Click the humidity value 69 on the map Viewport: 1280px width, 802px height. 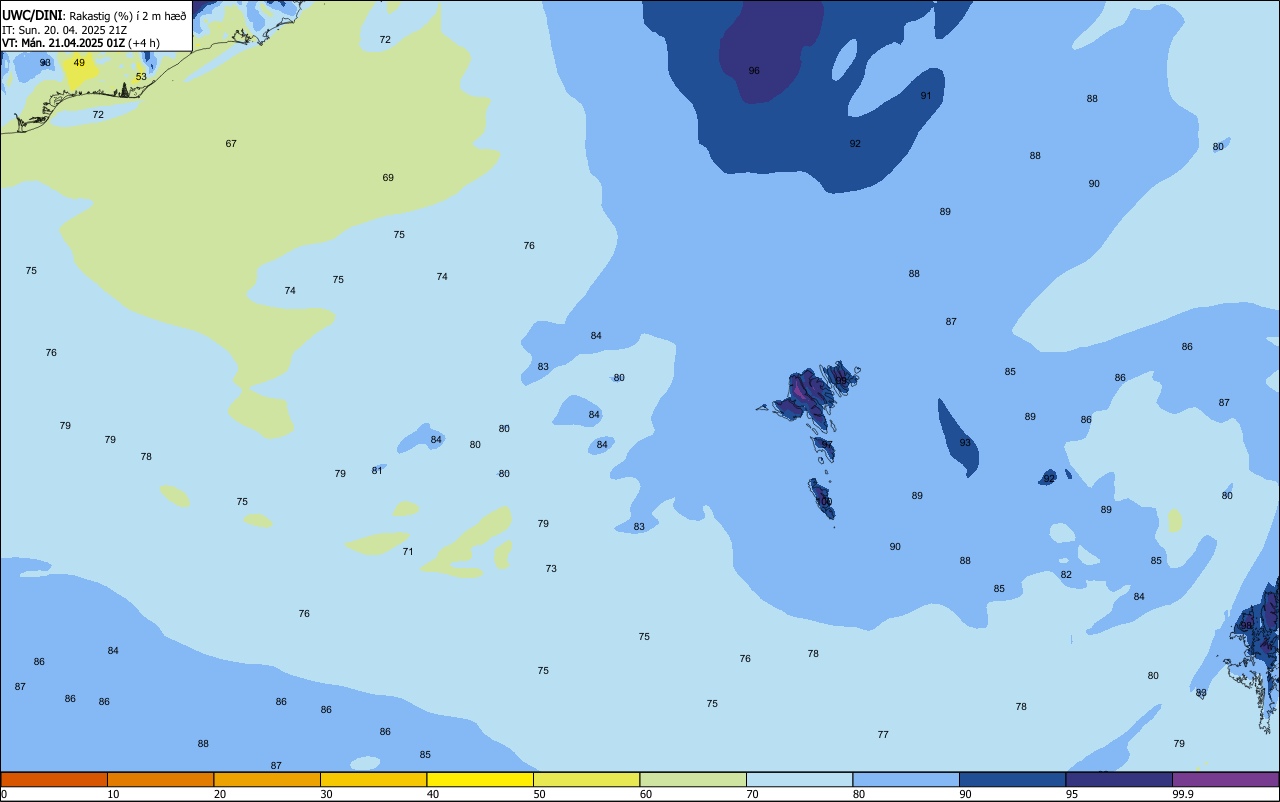(388, 178)
